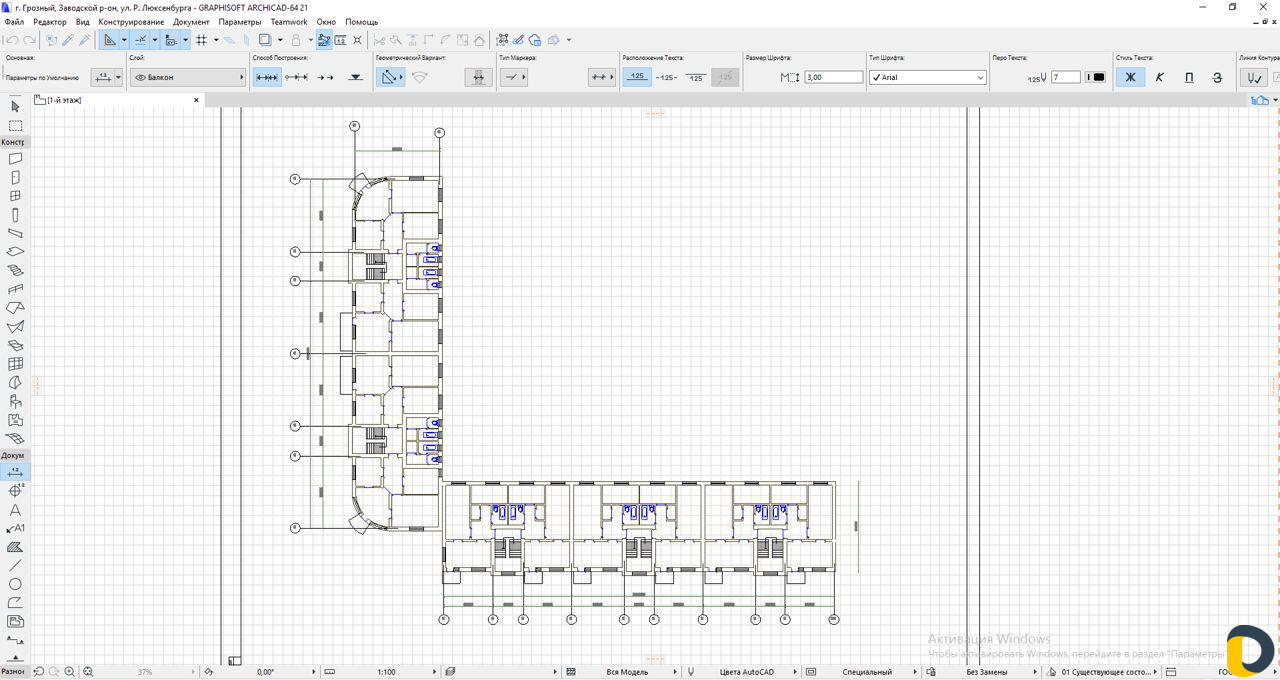Select the Column tool in toolbox
The width and height of the screenshot is (1280, 680).
coord(15,215)
